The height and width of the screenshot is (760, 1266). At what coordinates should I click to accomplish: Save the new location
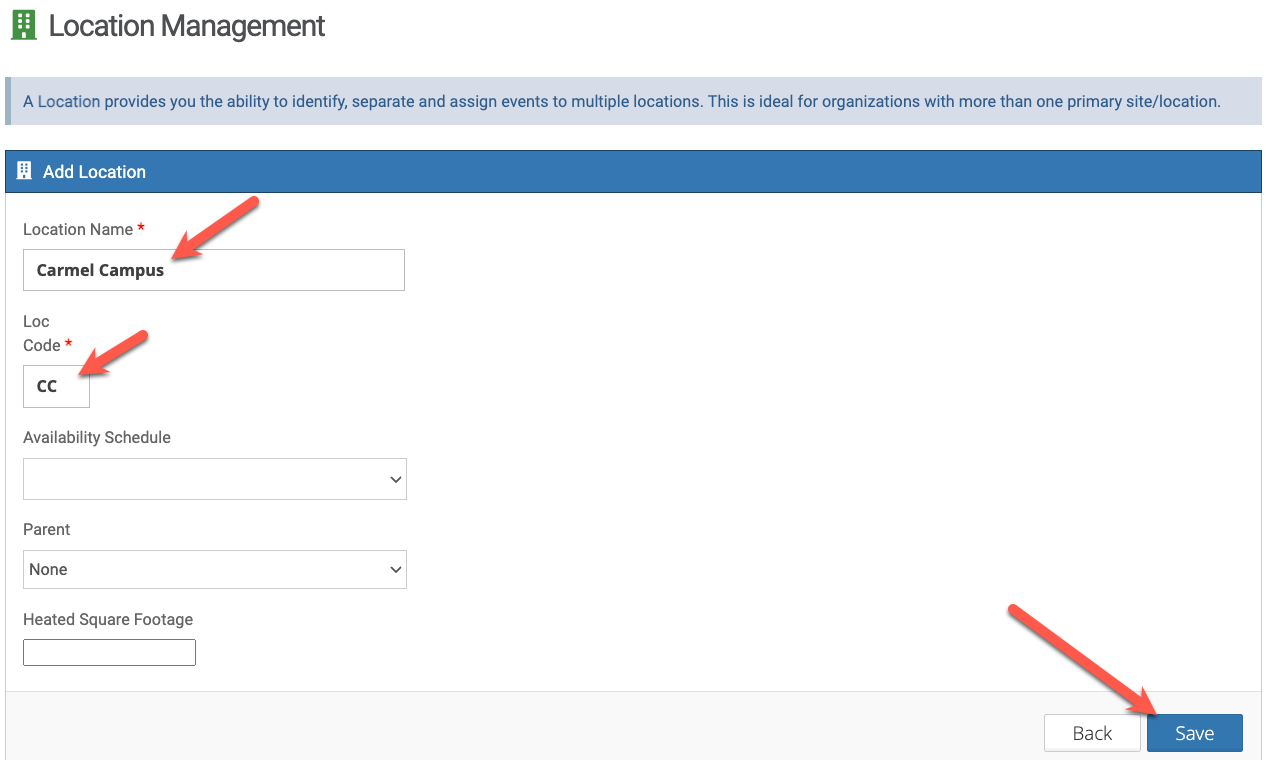(x=1195, y=733)
